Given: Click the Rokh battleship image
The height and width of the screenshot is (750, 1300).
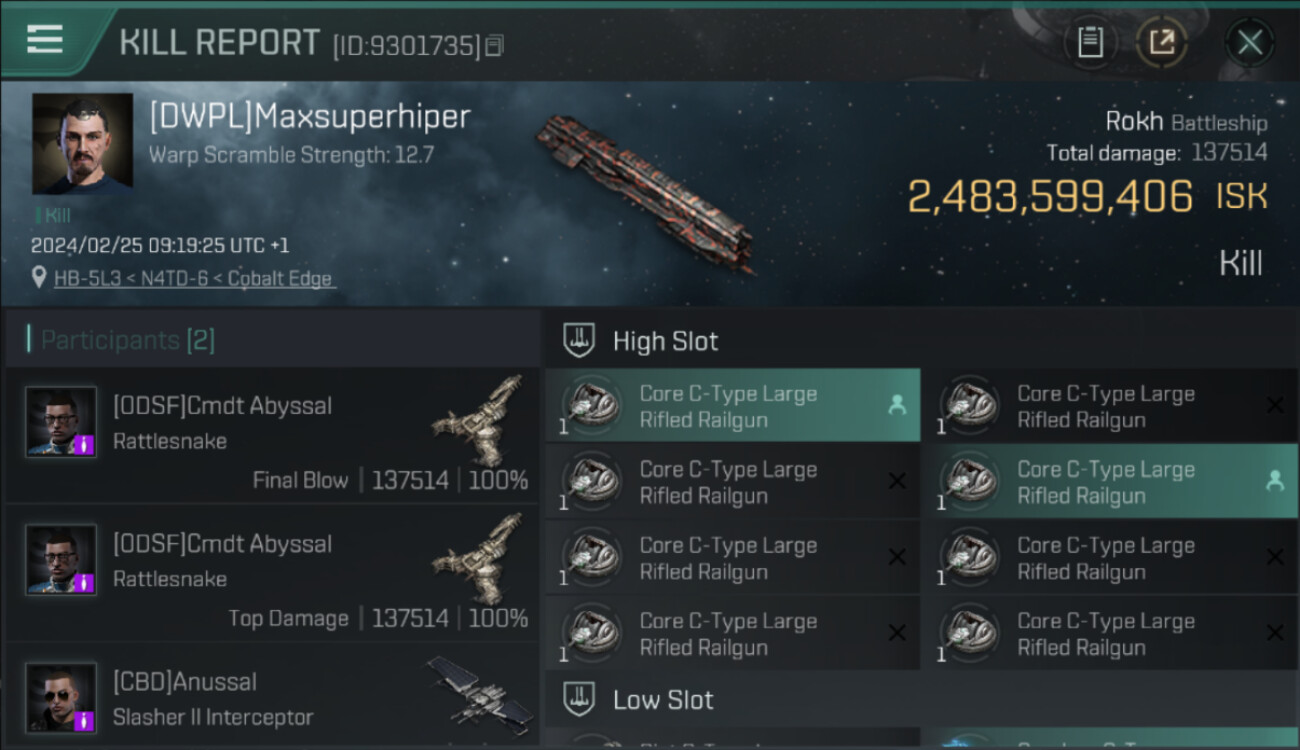Looking at the screenshot, I should pyautogui.click(x=644, y=190).
